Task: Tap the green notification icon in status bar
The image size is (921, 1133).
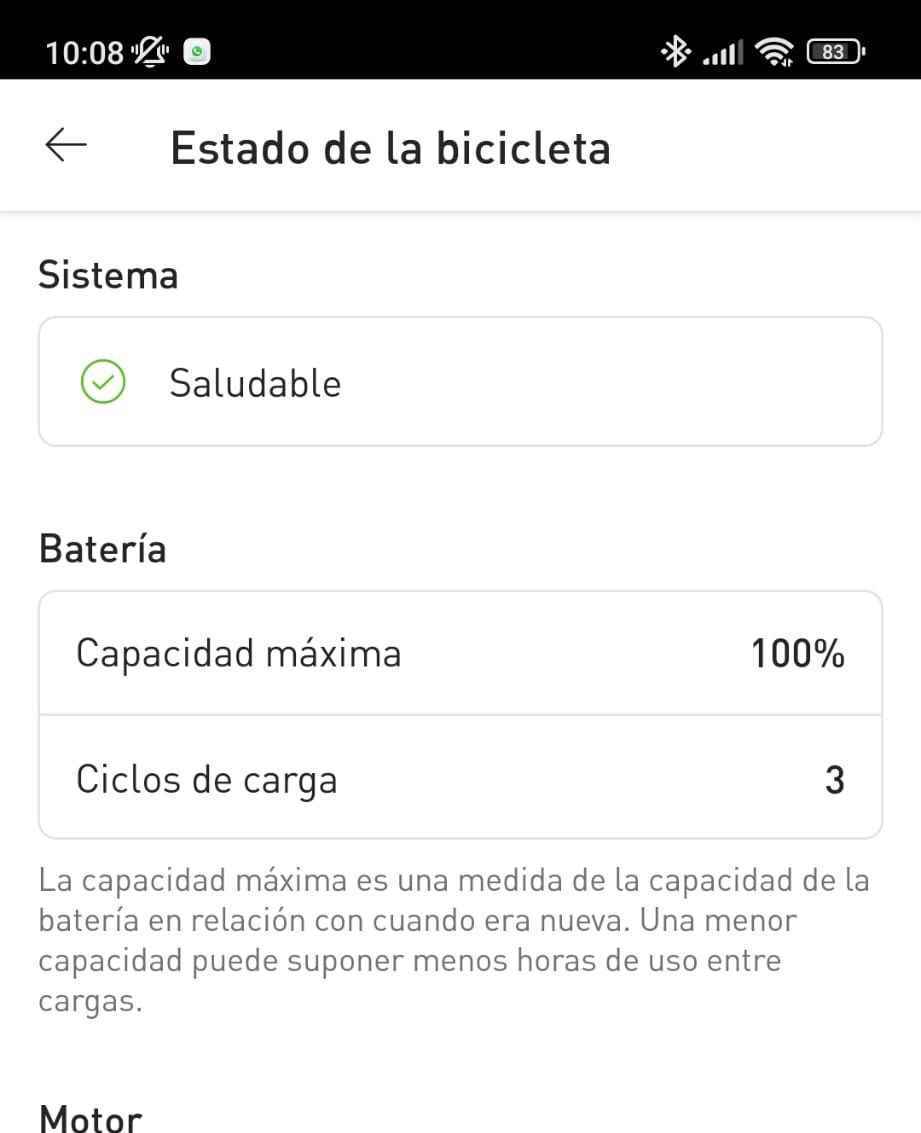Action: [x=198, y=52]
